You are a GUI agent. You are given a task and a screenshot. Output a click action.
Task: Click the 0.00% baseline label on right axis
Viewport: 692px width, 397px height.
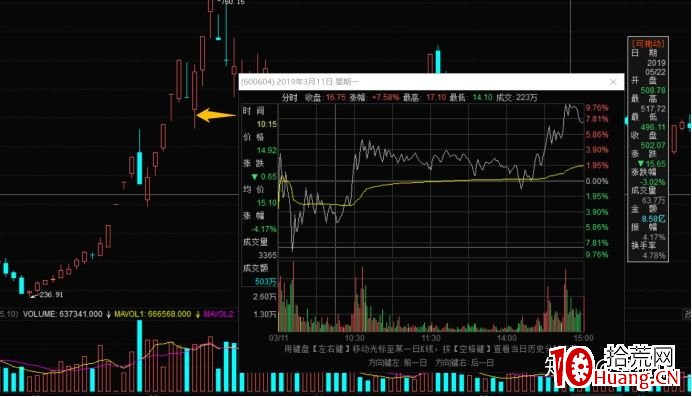[x=597, y=181]
